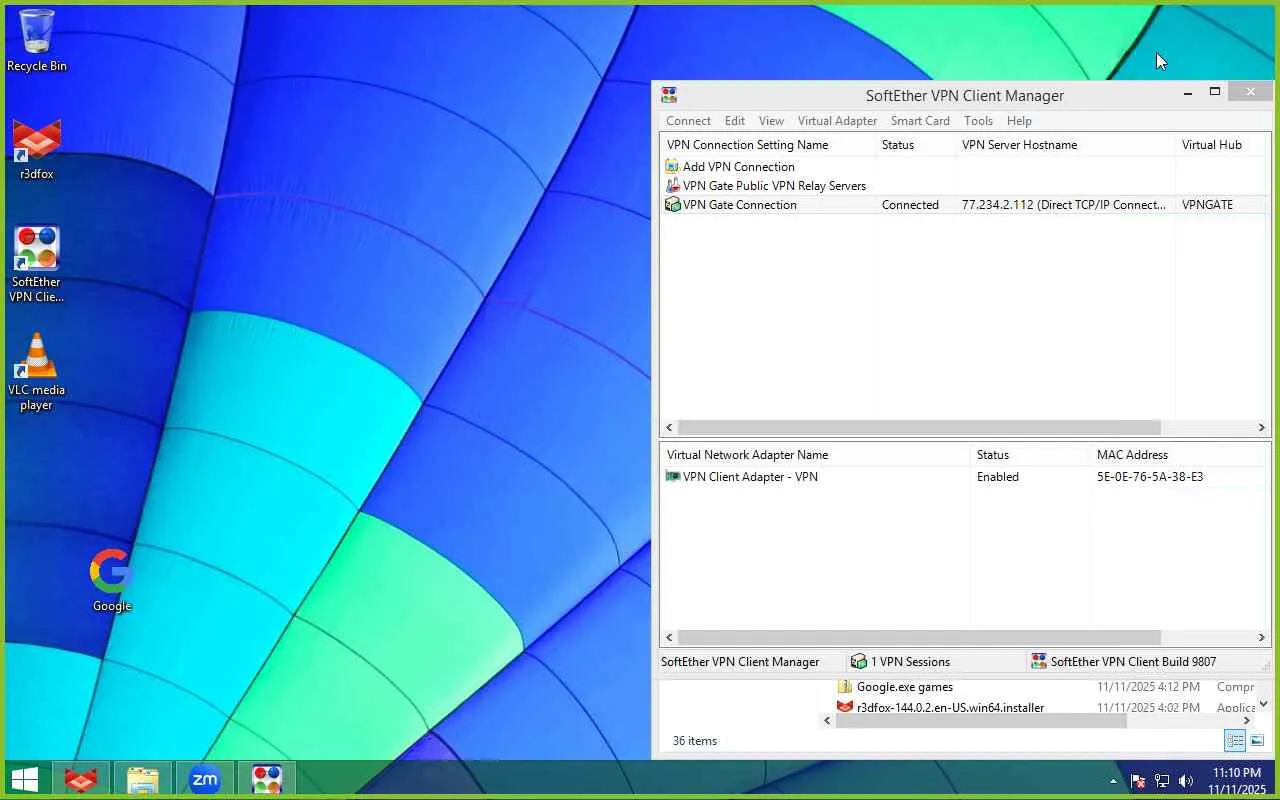Select the r3dfox-144.0.2 installer file name
Screen dimensions: 1280x800
pyautogui.click(x=950, y=707)
